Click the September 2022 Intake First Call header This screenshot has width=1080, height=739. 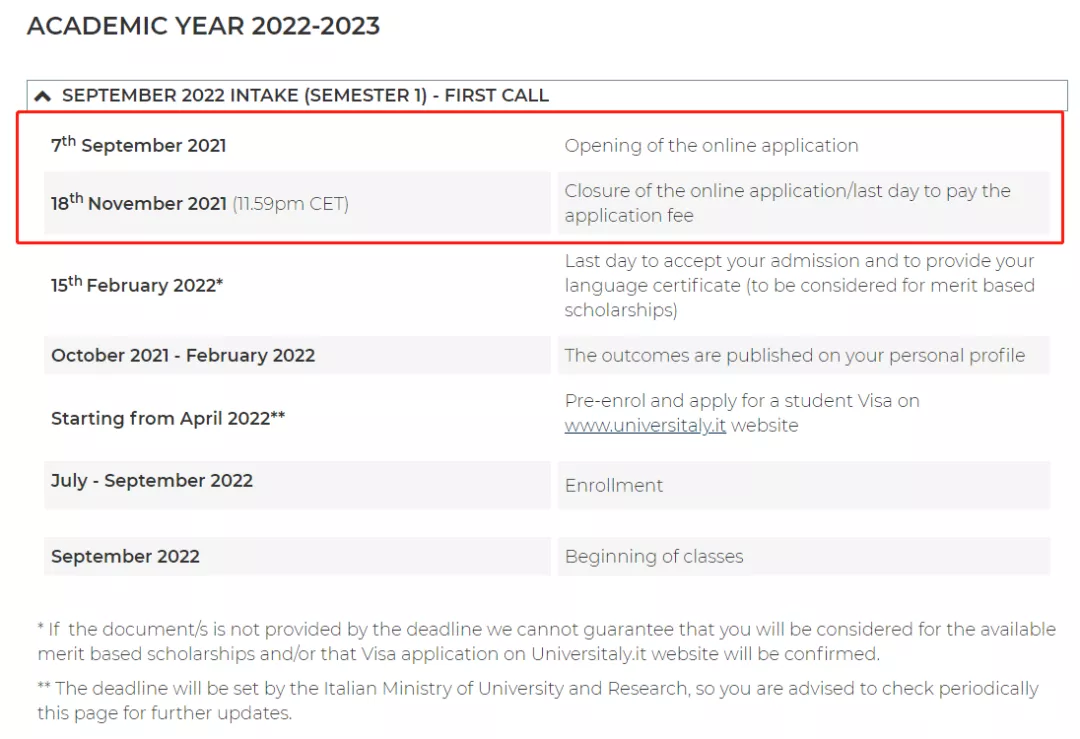[305, 96]
